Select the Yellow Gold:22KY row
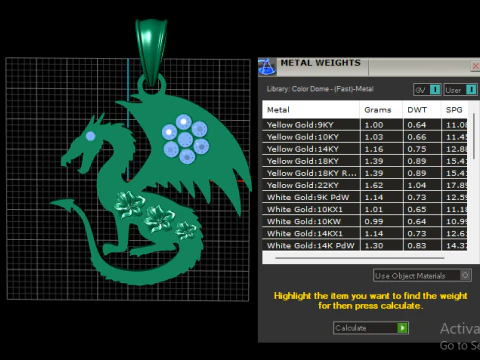The image size is (480, 360). pos(365,185)
